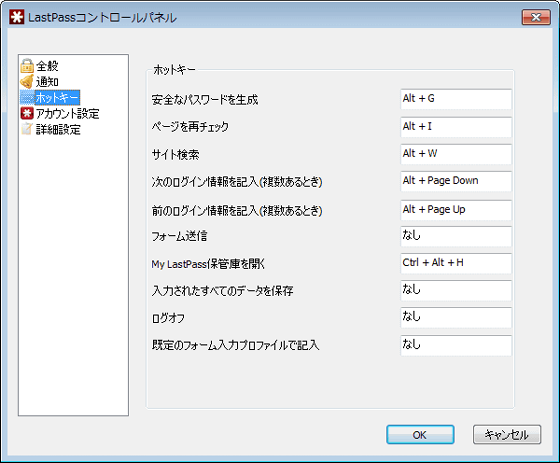The width and height of the screenshot is (560, 463).
Task: Click the フォーム送信 hotkey field
Action: tap(456, 236)
